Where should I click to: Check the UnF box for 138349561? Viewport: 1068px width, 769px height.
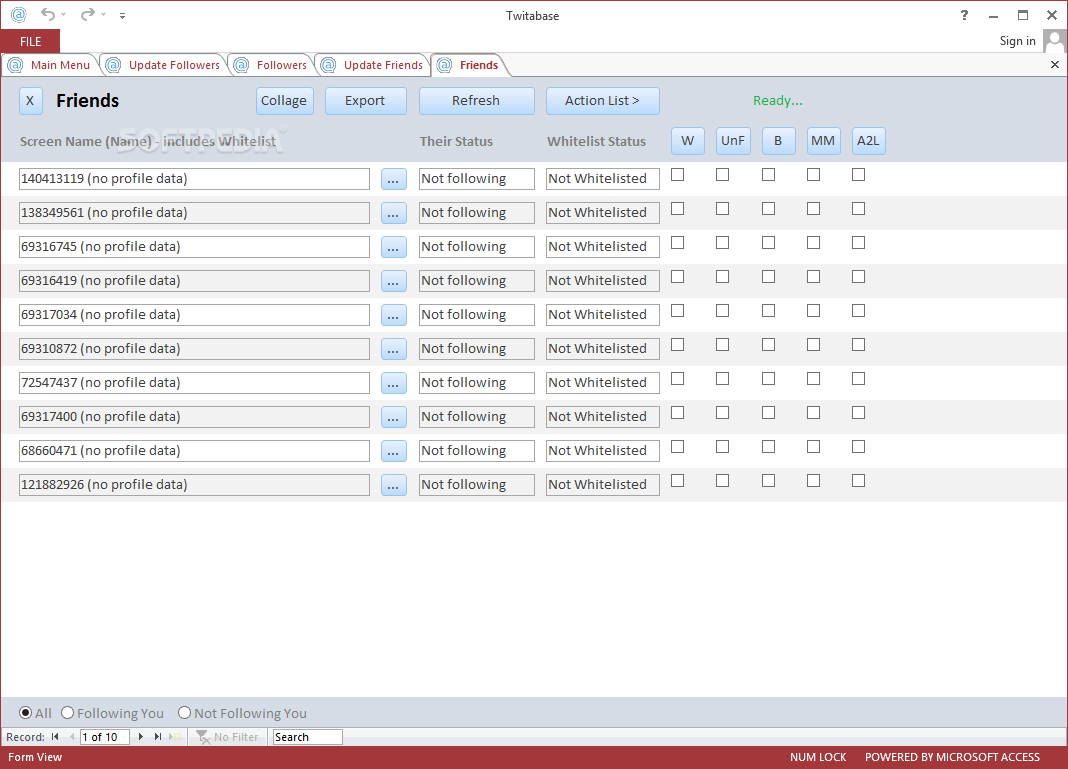click(x=723, y=209)
